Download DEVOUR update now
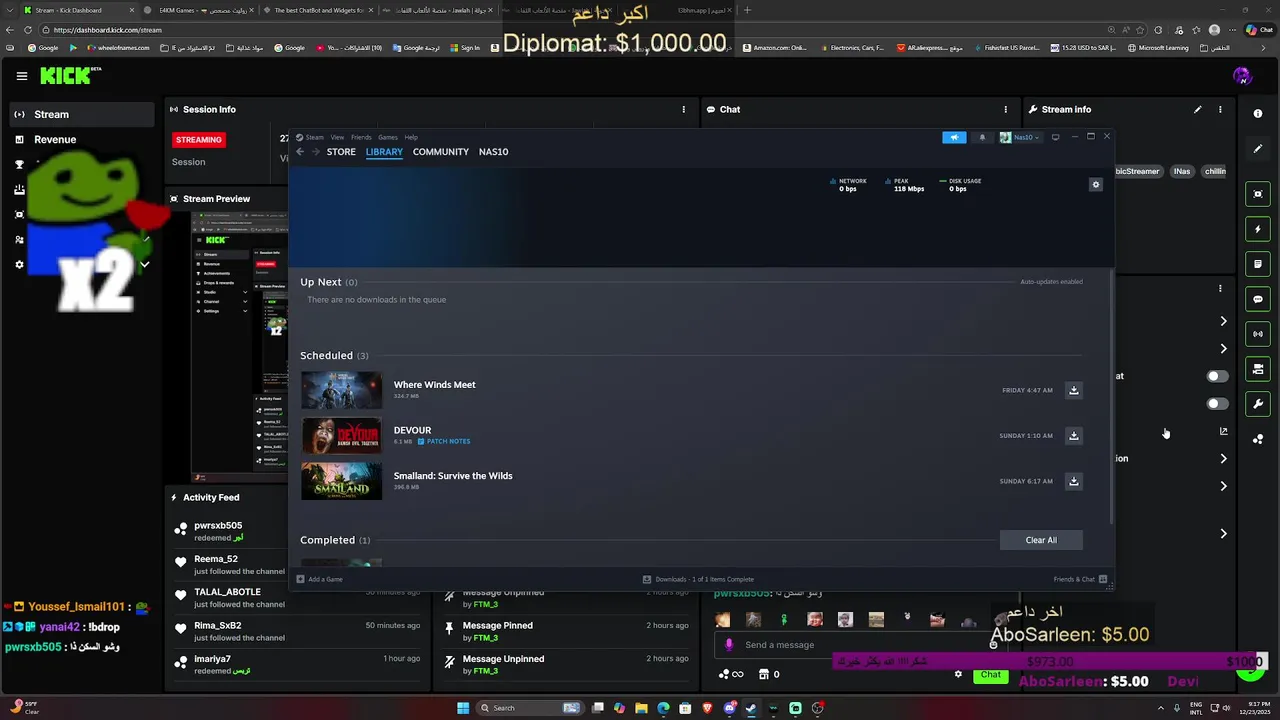The width and height of the screenshot is (1280, 720). (x=1074, y=435)
